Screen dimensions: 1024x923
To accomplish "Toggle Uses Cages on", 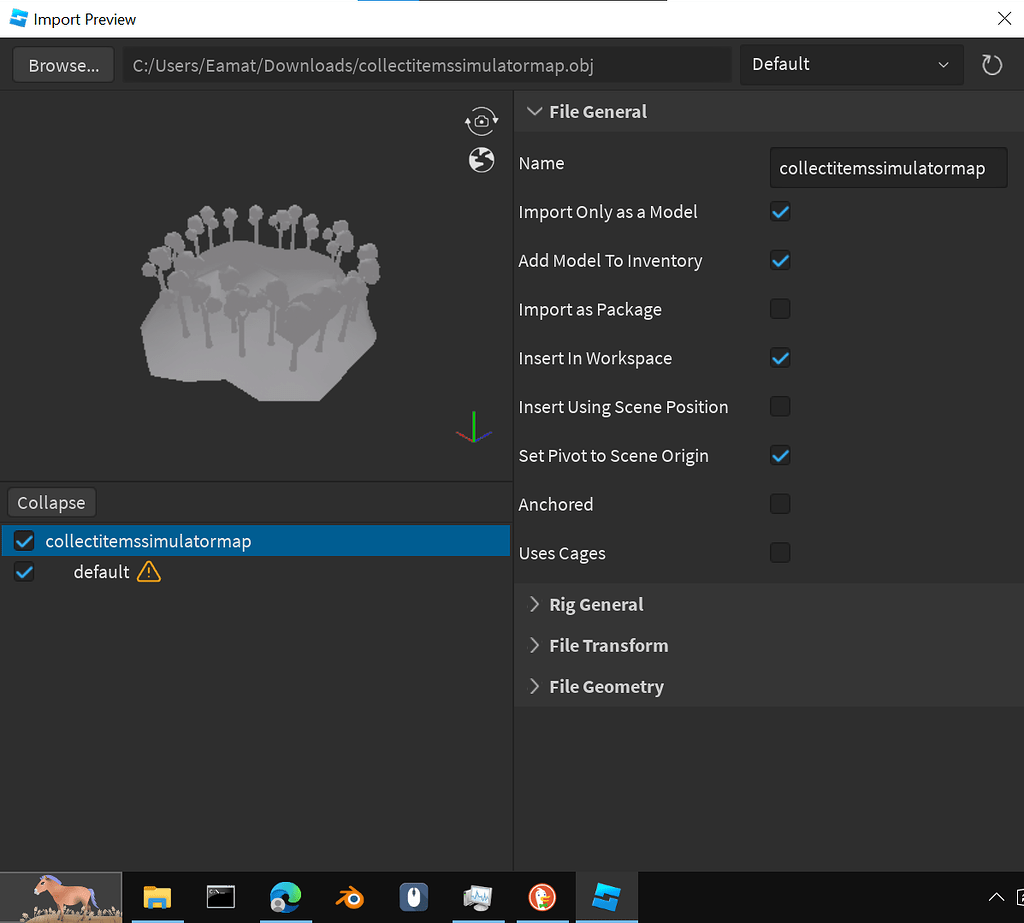I will (780, 553).
